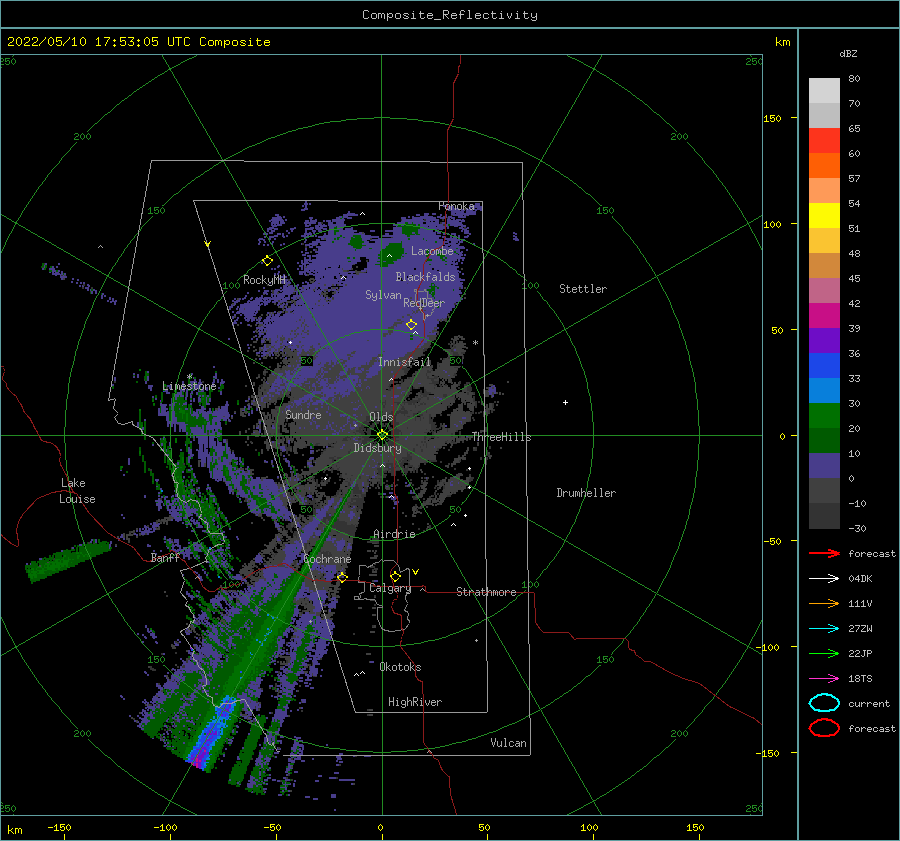Click the magenta 18TS arrow icon
Viewport: 900px width, 841px height.
click(x=824, y=679)
